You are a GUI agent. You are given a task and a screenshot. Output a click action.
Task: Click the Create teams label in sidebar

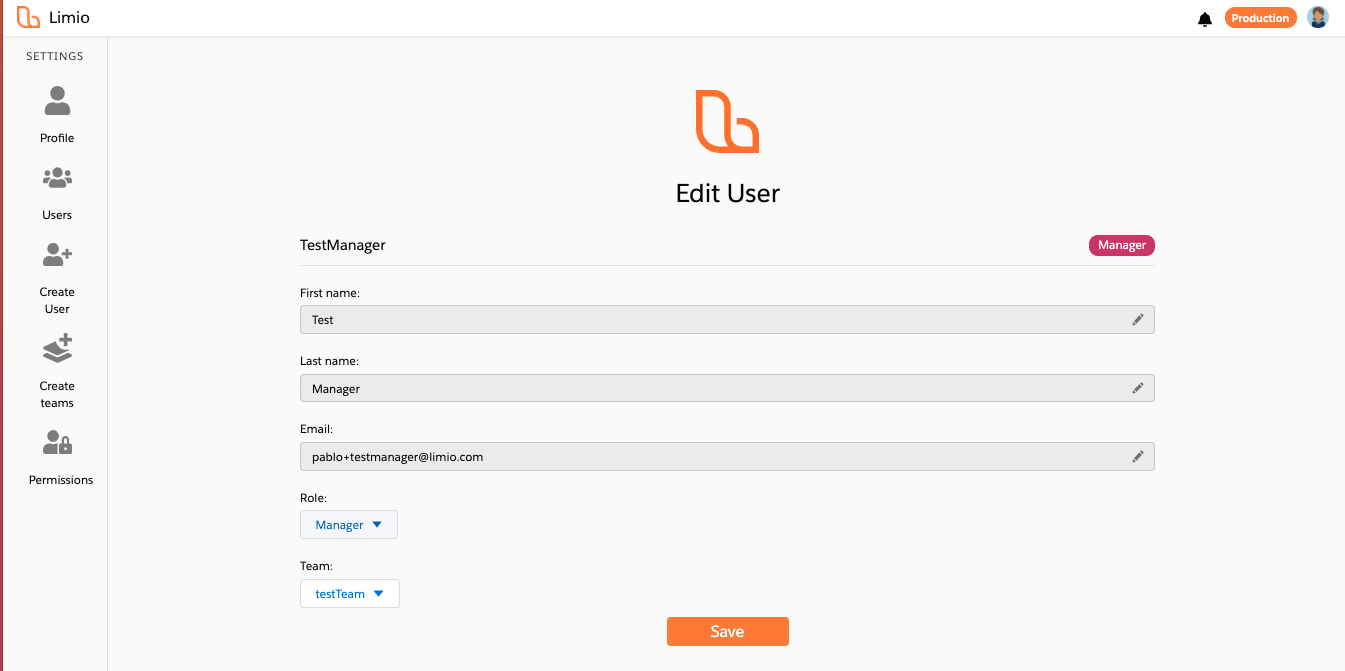(x=57, y=394)
